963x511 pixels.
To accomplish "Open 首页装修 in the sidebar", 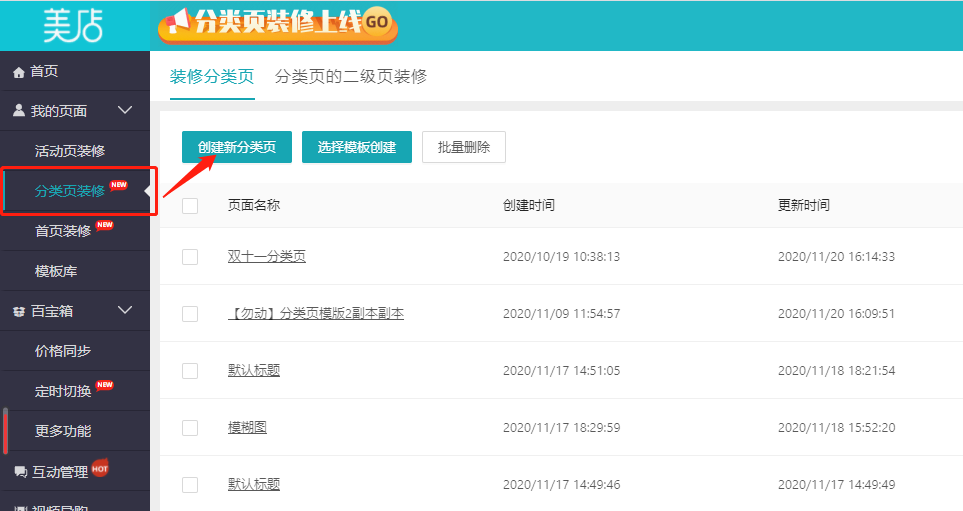I will point(63,231).
